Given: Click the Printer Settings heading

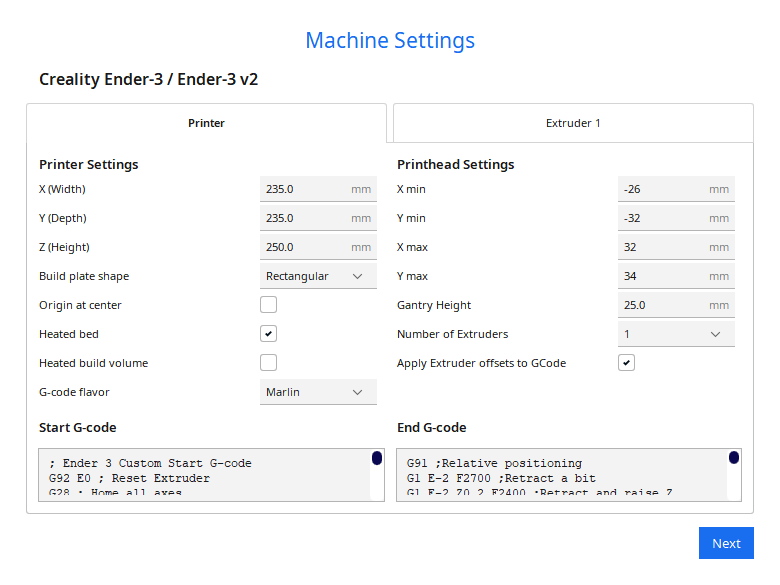Looking at the screenshot, I should click(89, 165).
